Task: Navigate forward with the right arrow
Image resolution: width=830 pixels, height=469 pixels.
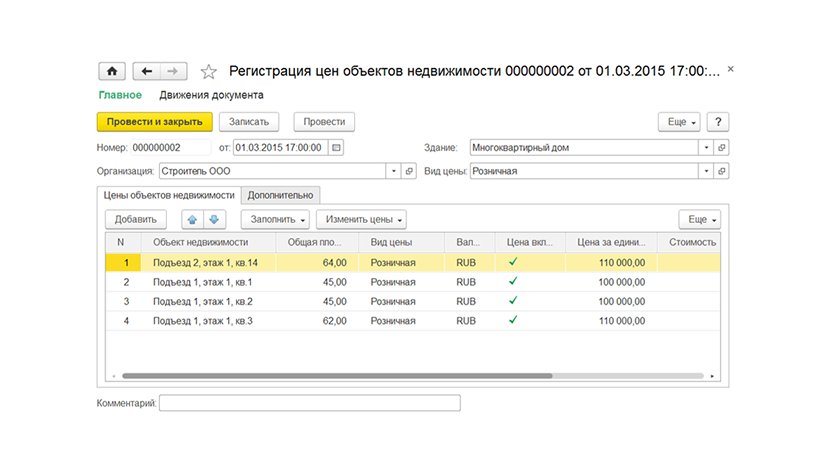Action: point(173,71)
